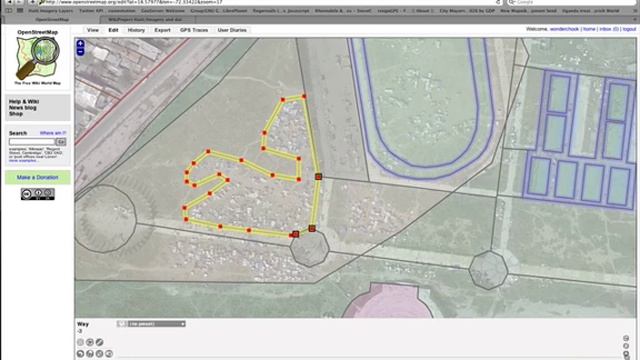The height and width of the screenshot is (360, 640).
Task: Click the home link
Action: (x=589, y=29)
